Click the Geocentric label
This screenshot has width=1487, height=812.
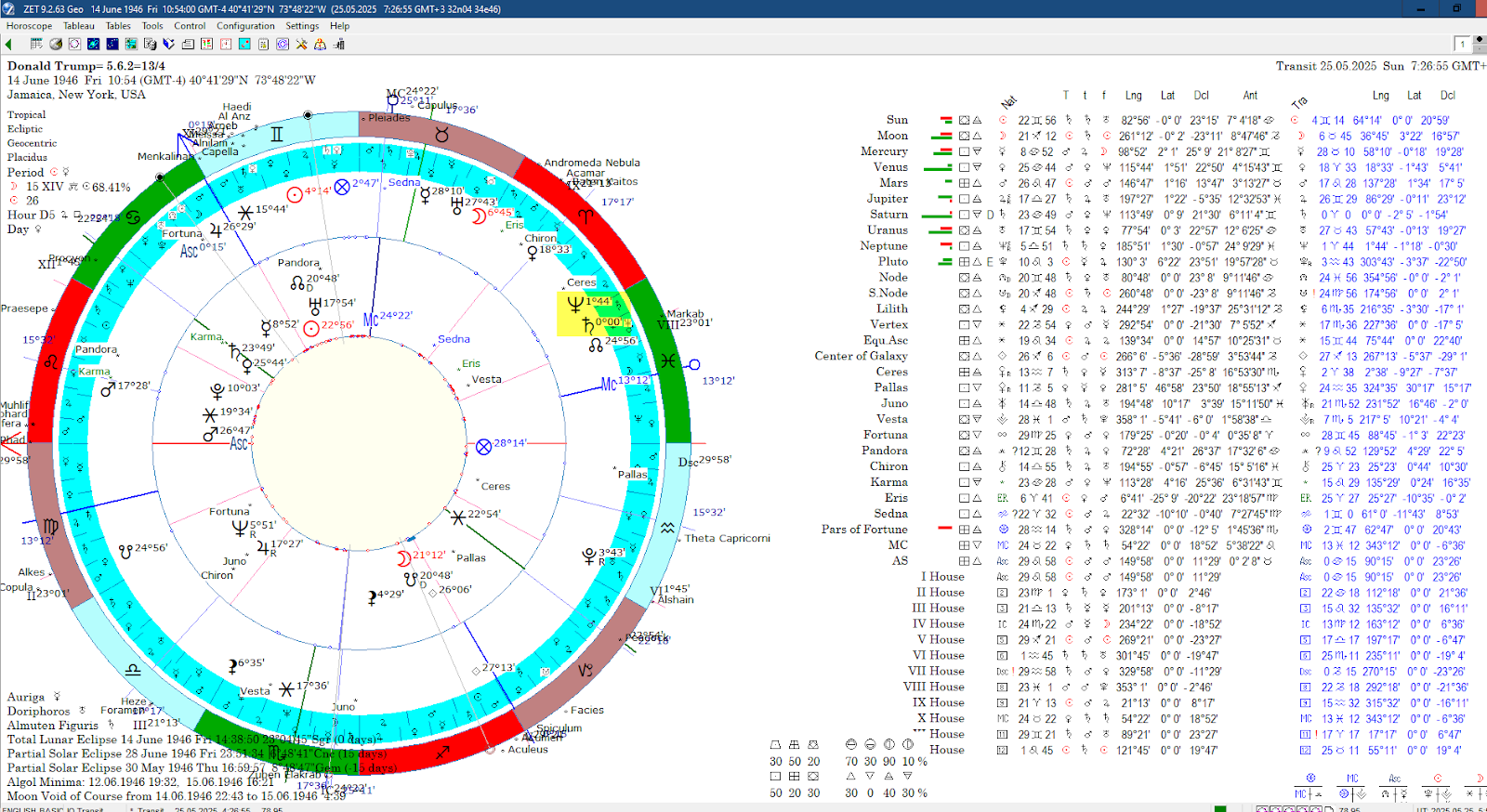(x=32, y=143)
